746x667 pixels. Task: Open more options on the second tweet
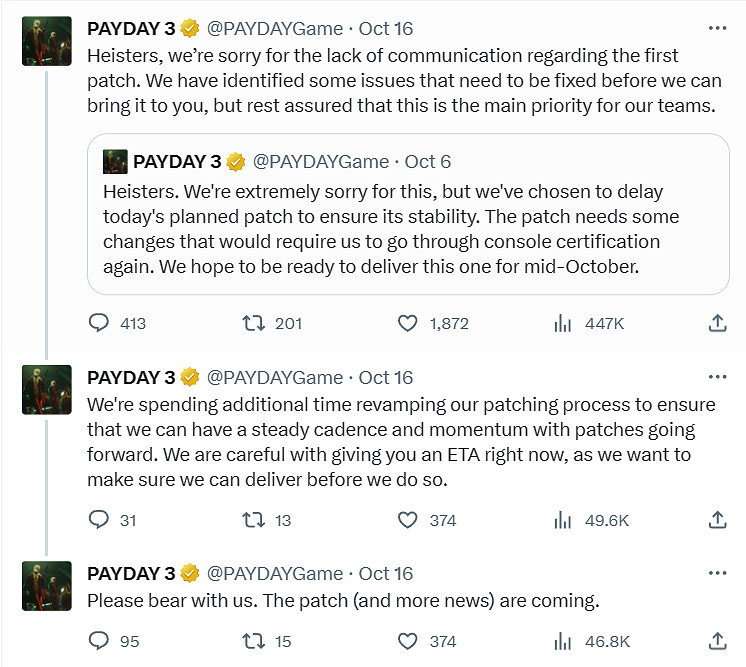click(x=717, y=377)
